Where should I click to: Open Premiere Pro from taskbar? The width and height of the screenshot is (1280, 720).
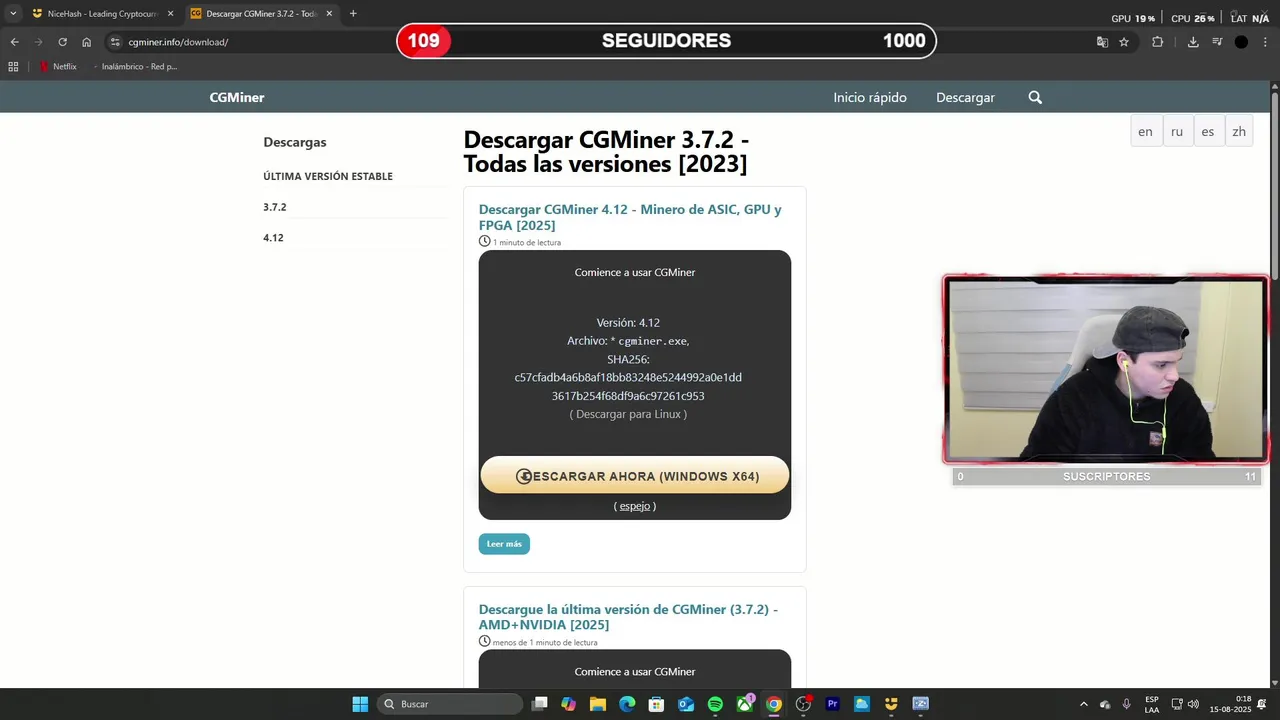(x=832, y=704)
